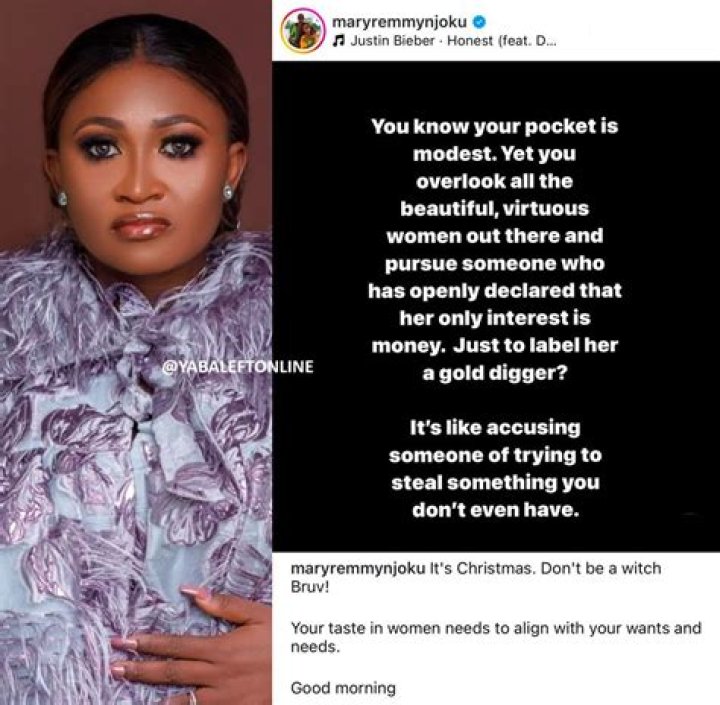Select the 'has openly declared that' line
Viewport: 720px width, 705px height.
495,291
